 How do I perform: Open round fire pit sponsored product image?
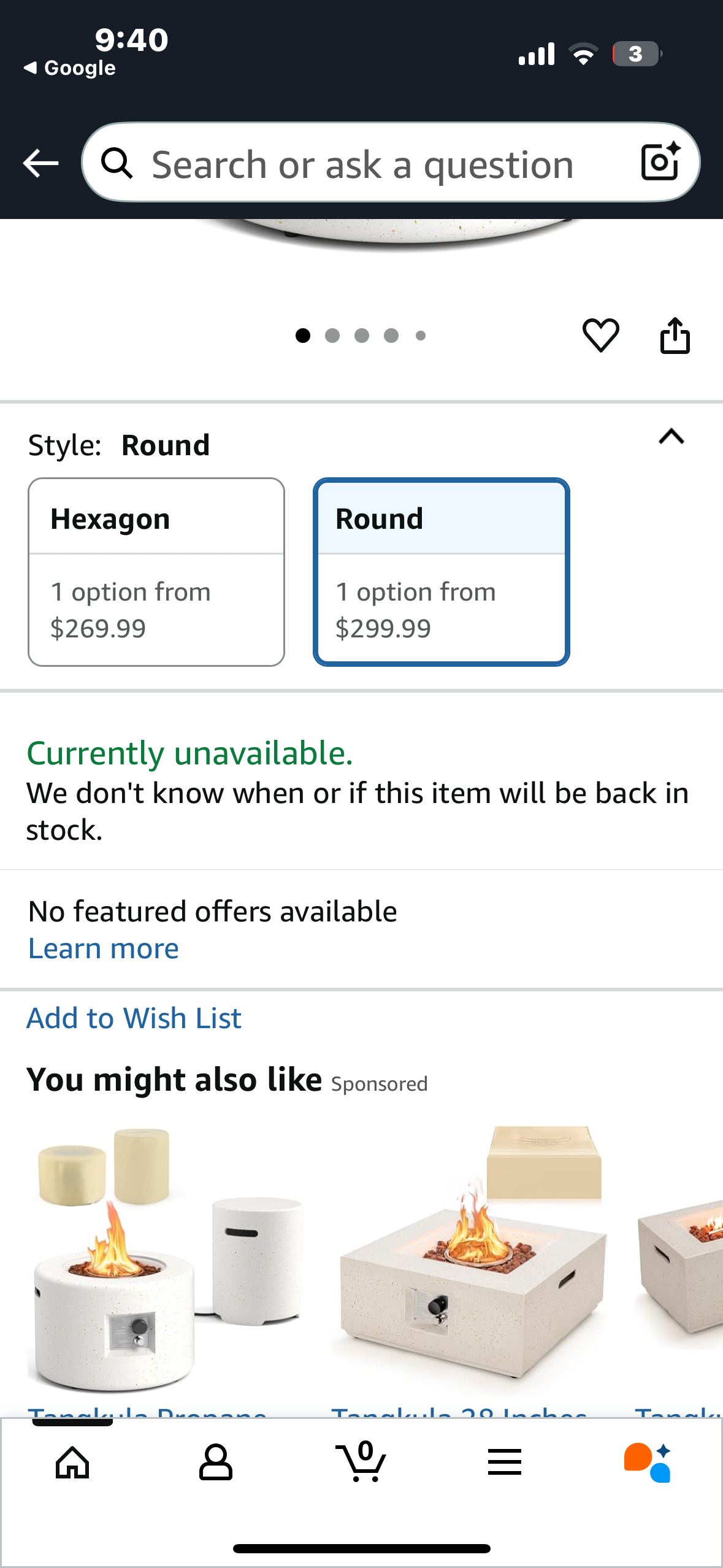click(164, 1261)
